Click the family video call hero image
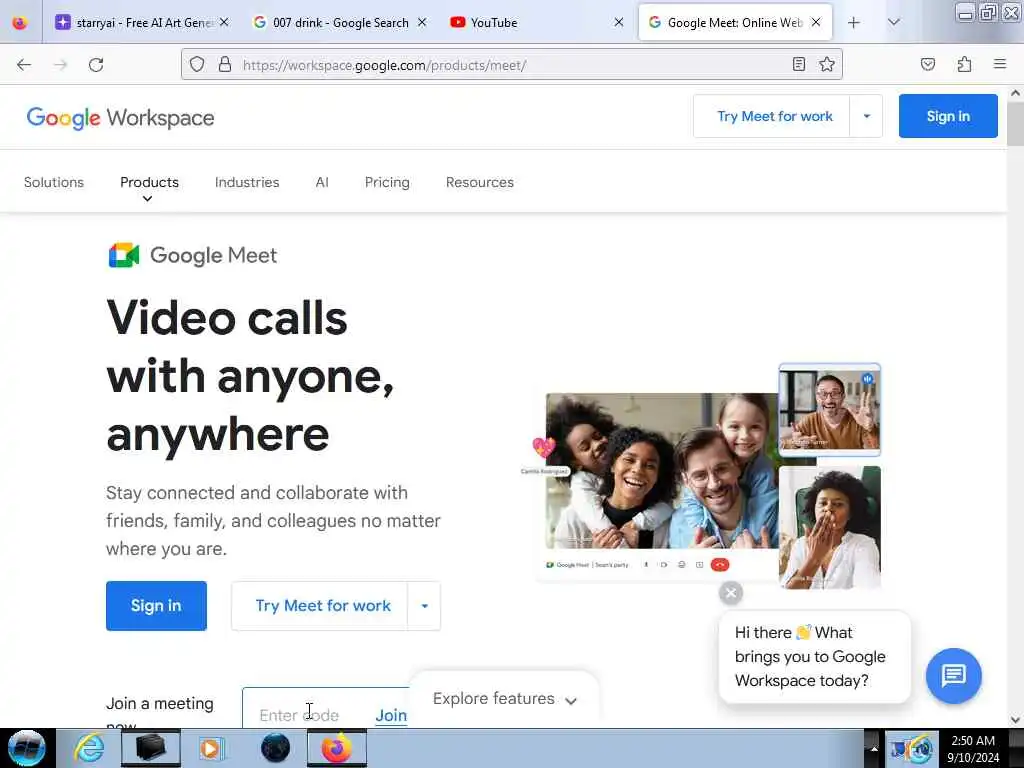This screenshot has height=768, width=1024. point(662,471)
